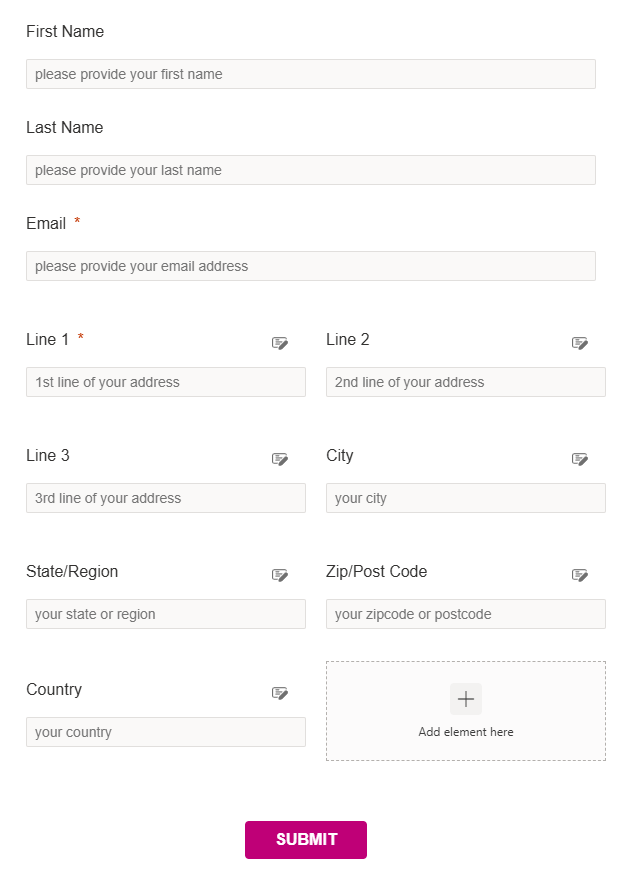Screen dimensions: 628x880
Task: Select the edit icon for State/Region
Action: 280,575
